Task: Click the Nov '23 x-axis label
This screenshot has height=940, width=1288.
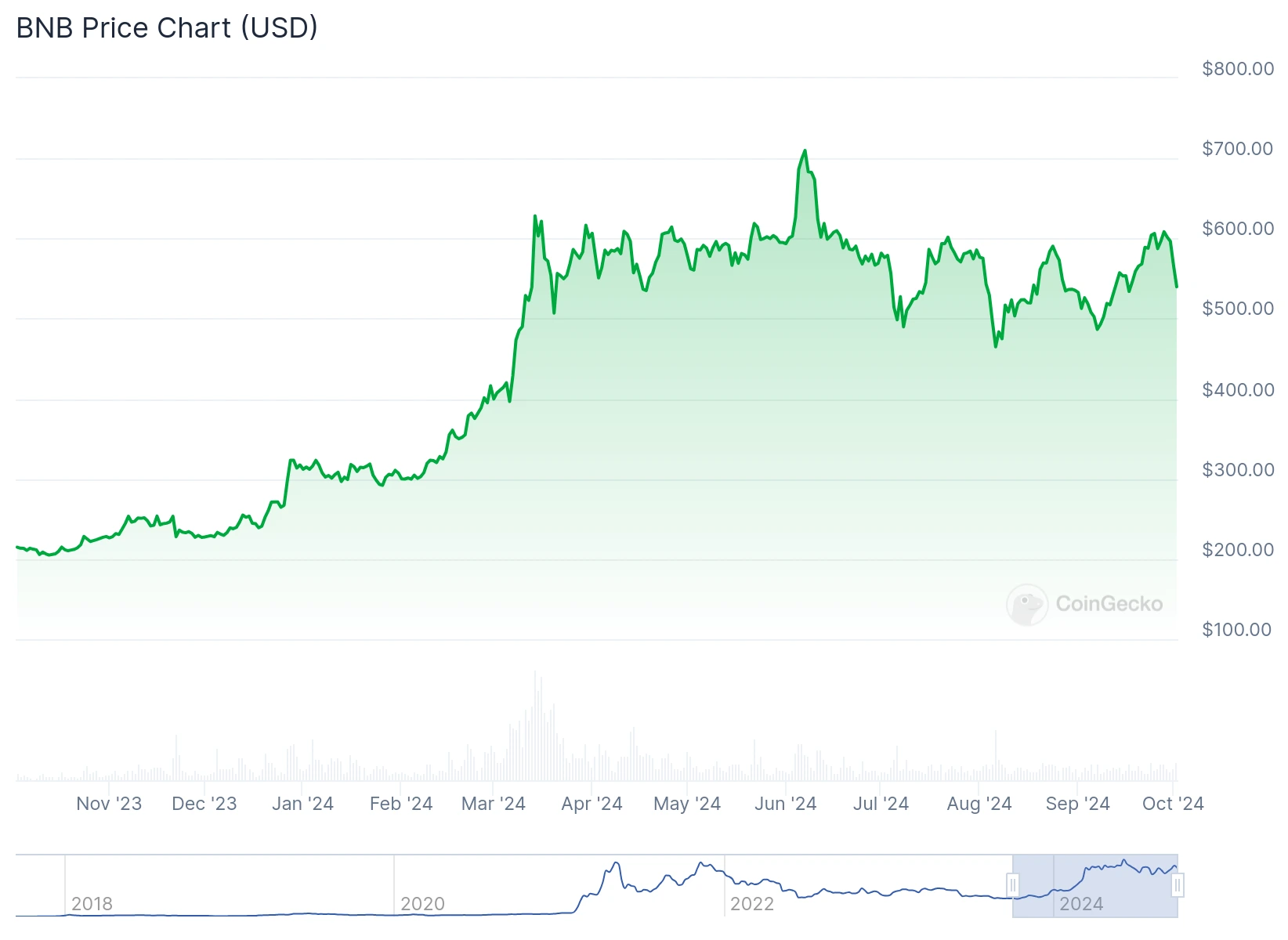Action: coord(109,804)
